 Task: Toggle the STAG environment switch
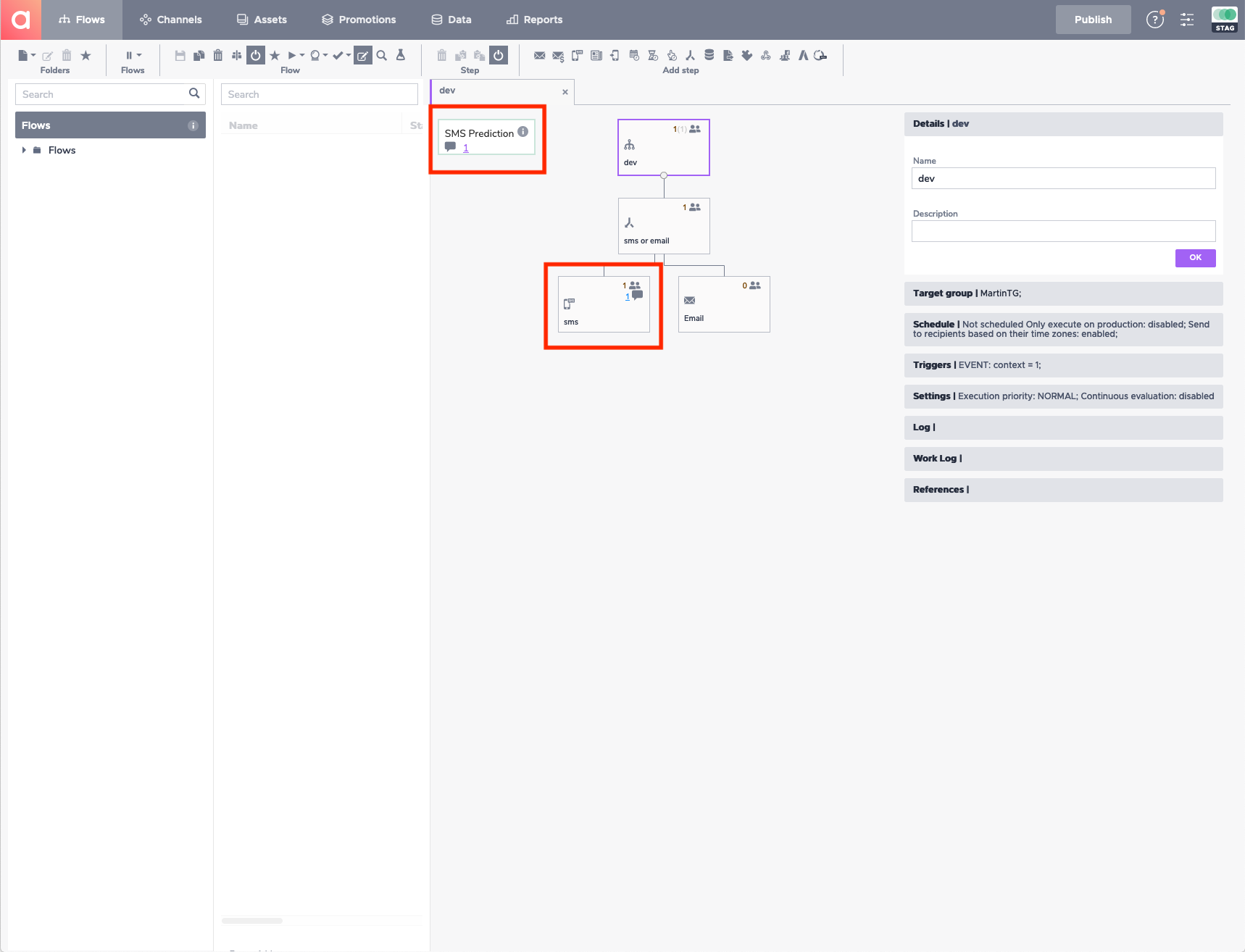pos(1225,20)
